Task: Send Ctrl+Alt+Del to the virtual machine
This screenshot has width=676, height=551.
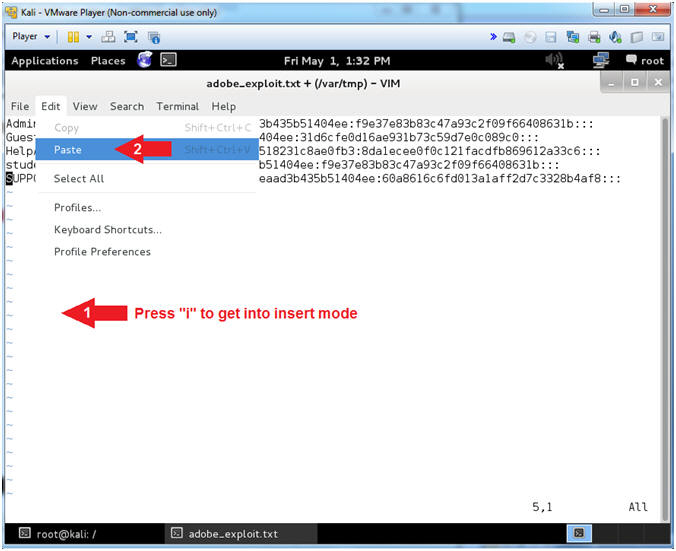Action: [108, 37]
